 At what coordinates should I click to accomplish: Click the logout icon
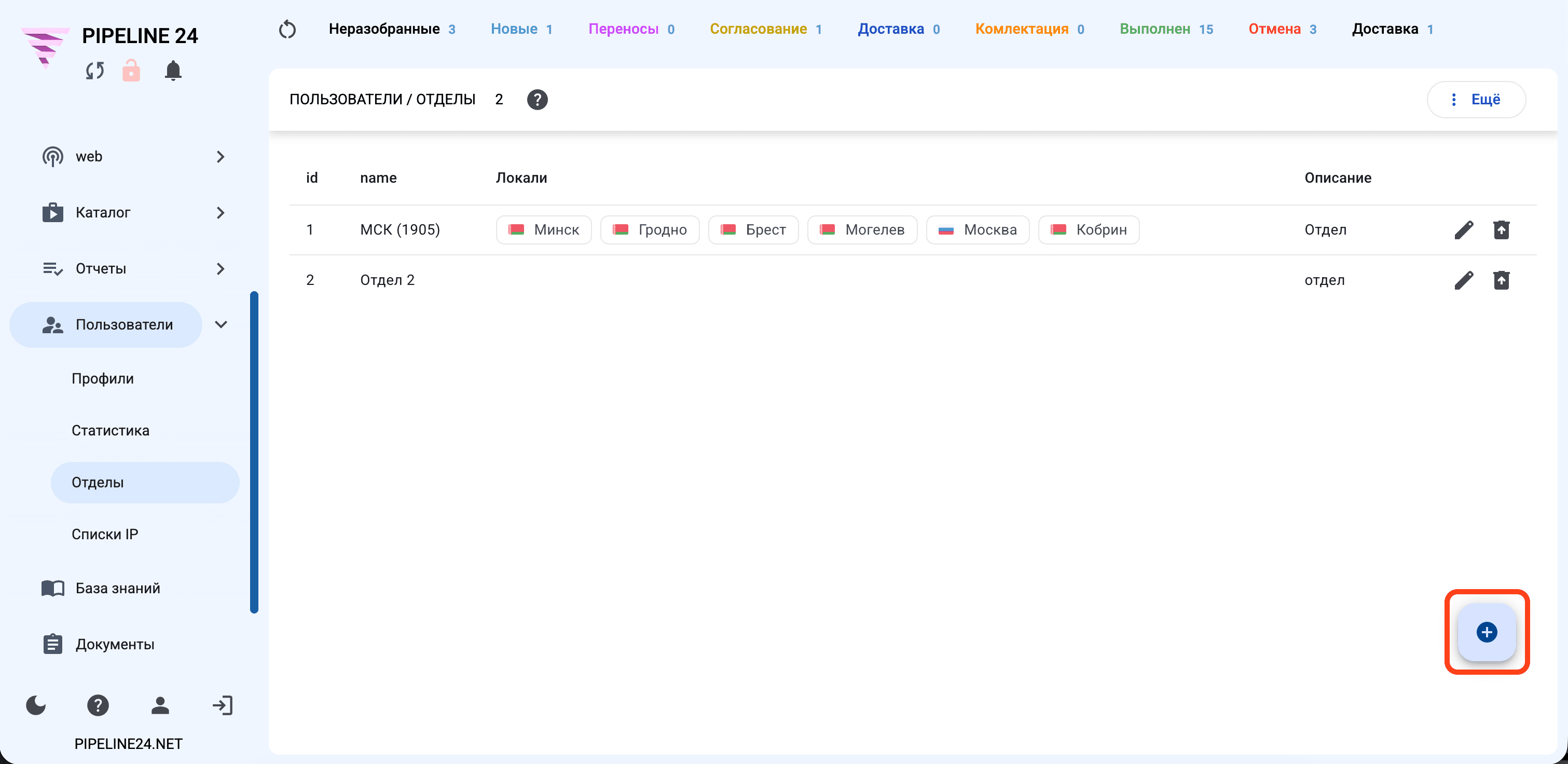[222, 705]
